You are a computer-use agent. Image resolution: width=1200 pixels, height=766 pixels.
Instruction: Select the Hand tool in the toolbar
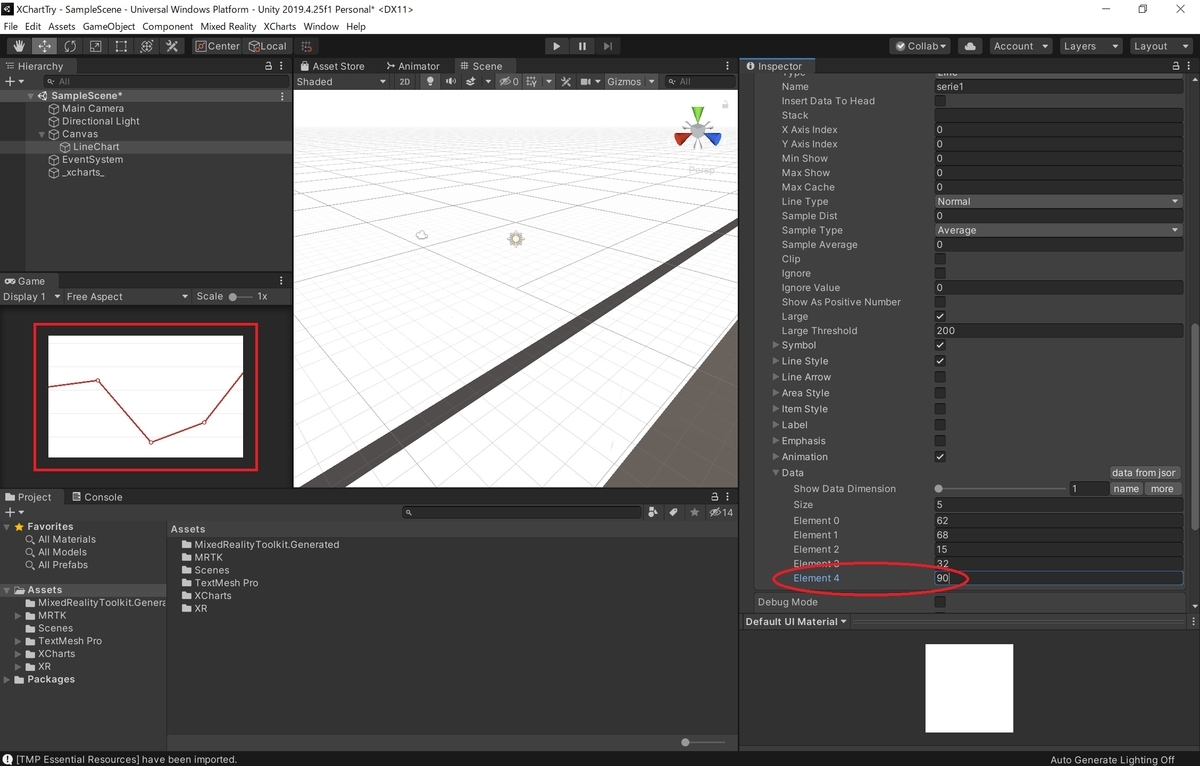pos(17,46)
